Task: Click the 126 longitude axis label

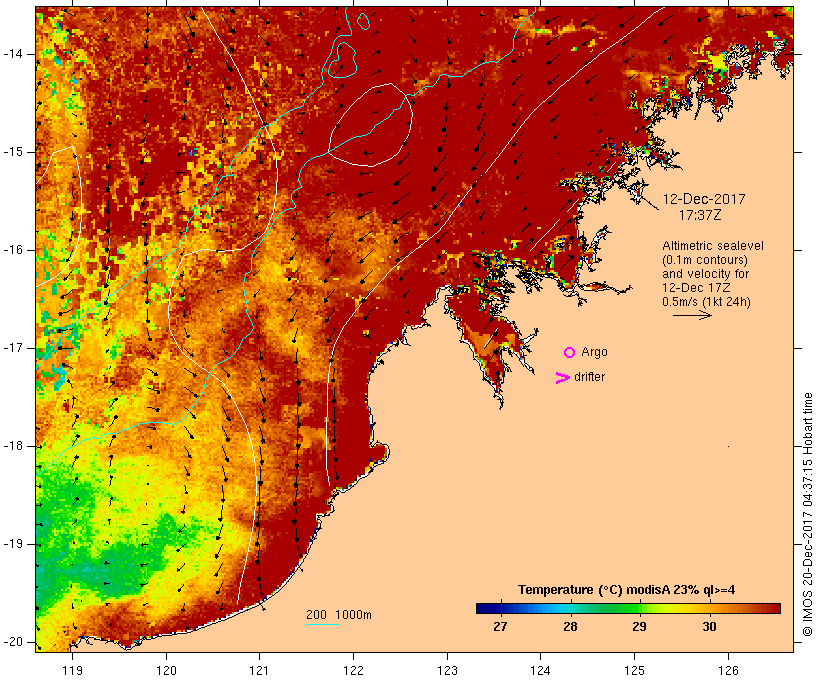Action: point(728,670)
